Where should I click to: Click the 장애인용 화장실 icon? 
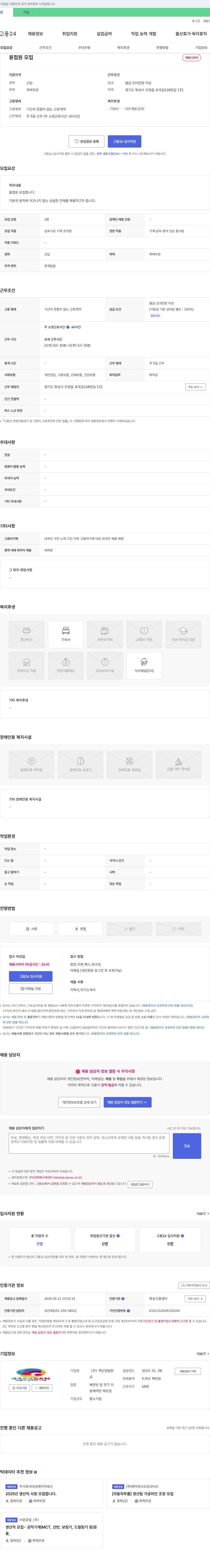pyautogui.click(x=129, y=765)
